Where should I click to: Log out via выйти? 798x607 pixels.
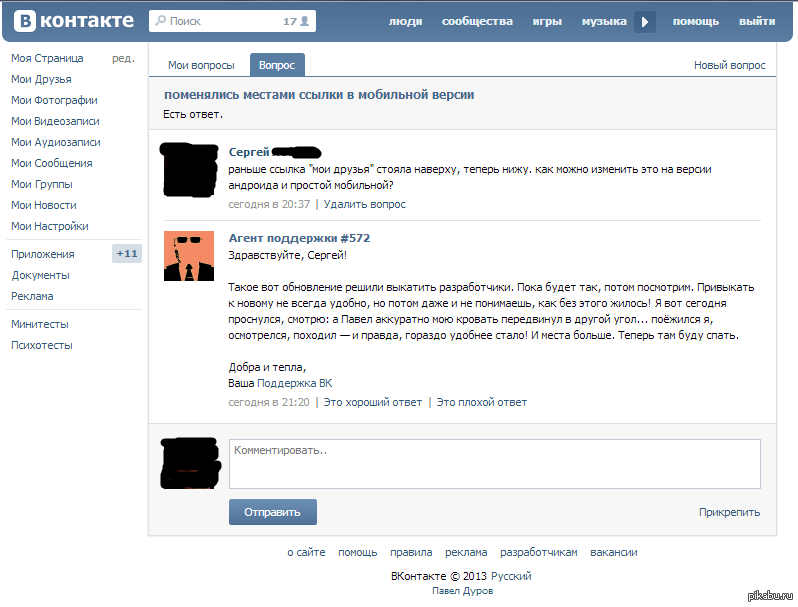pyautogui.click(x=757, y=21)
